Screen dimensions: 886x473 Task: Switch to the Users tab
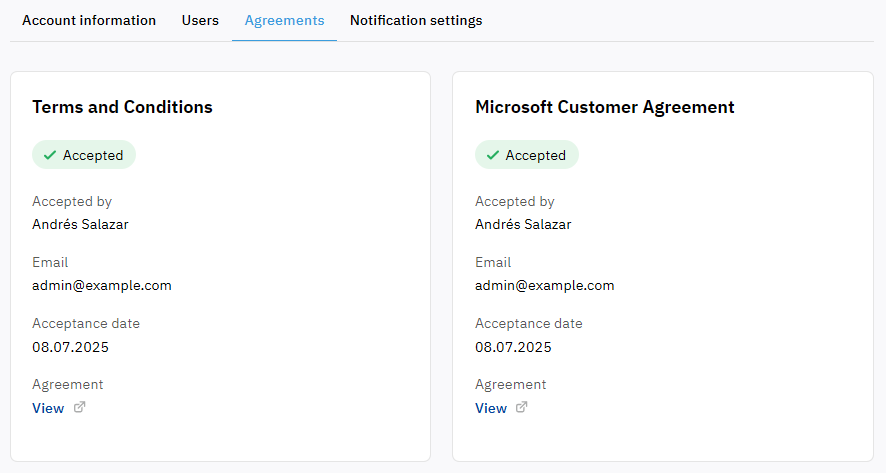click(x=200, y=20)
